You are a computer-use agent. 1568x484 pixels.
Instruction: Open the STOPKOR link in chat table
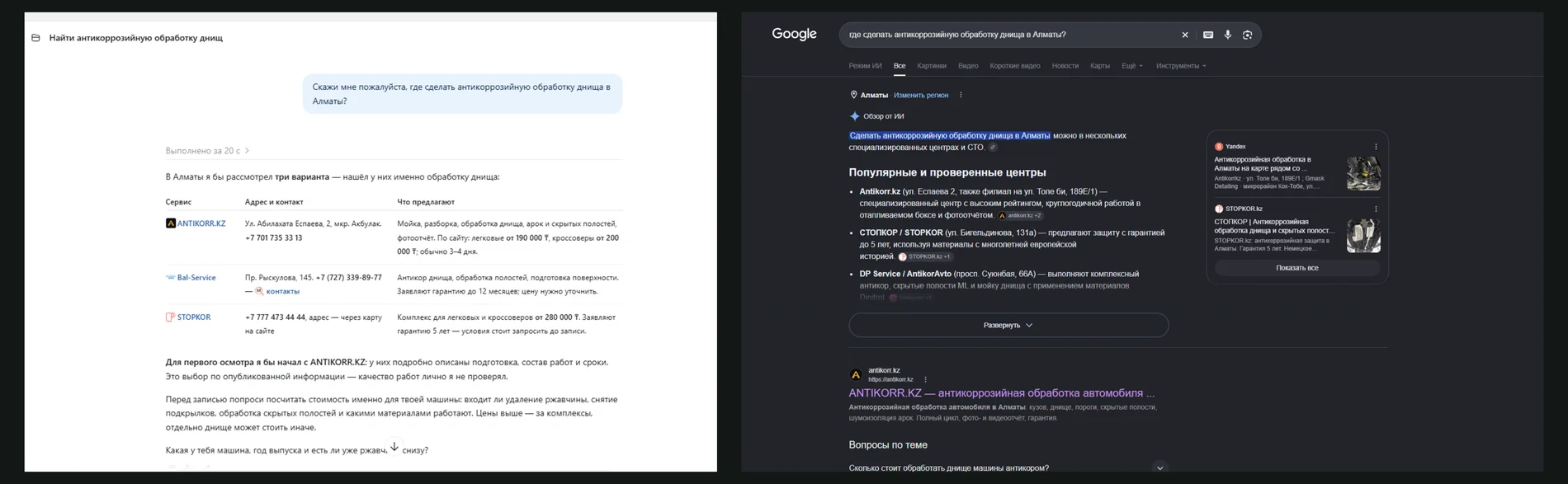coord(194,317)
